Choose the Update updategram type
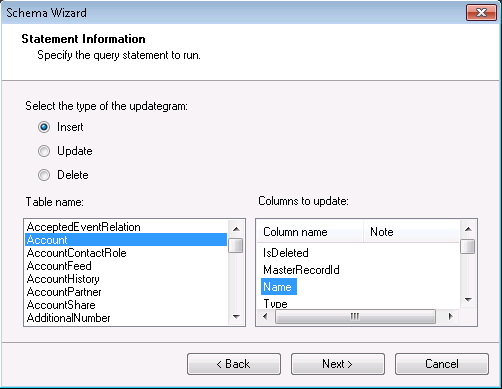Viewport: 502px width, 389px height. tap(44, 151)
